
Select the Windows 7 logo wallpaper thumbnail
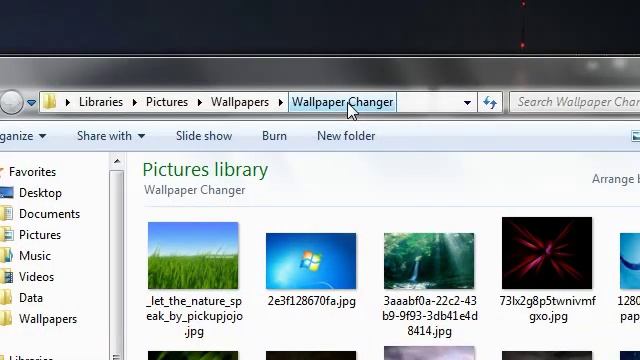[311, 261]
